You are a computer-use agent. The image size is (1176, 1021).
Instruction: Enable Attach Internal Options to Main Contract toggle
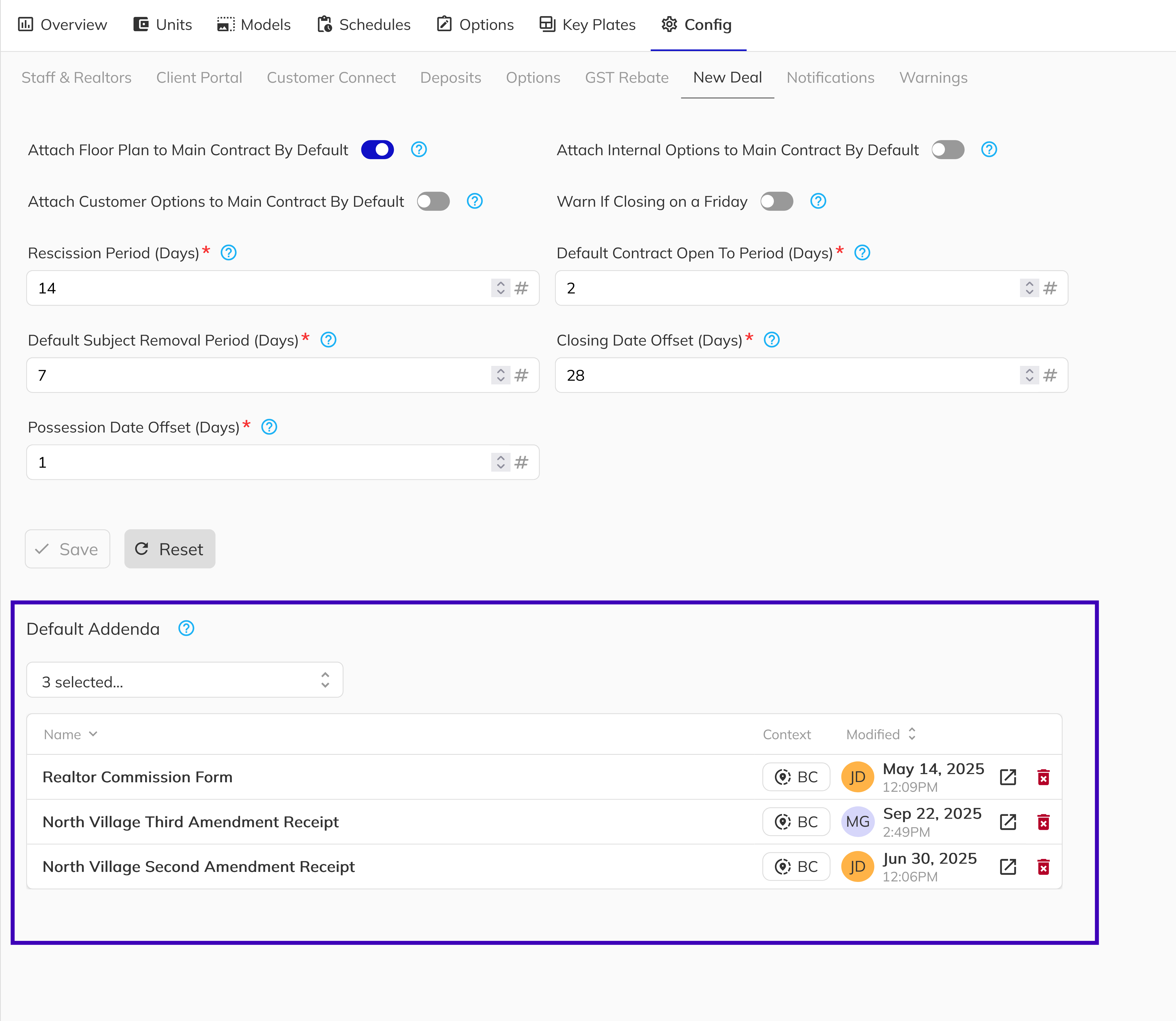(x=948, y=150)
